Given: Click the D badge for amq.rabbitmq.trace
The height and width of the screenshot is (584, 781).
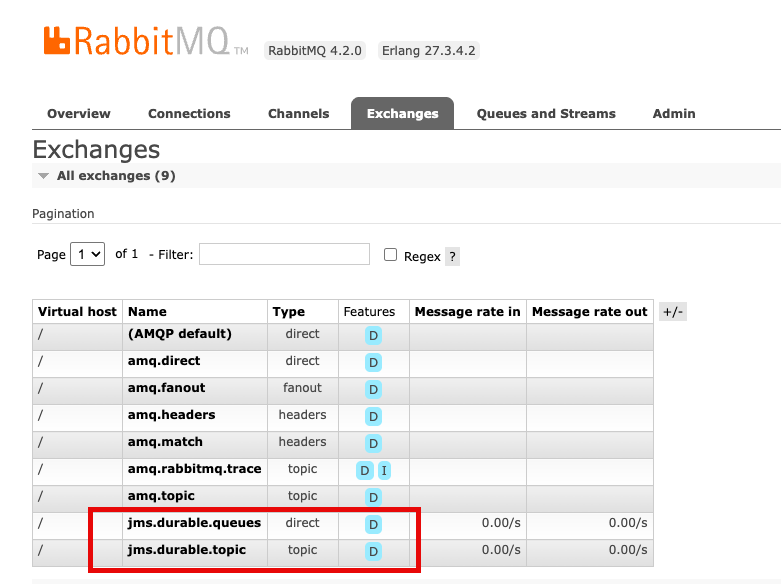Looking at the screenshot, I should pos(365,470).
